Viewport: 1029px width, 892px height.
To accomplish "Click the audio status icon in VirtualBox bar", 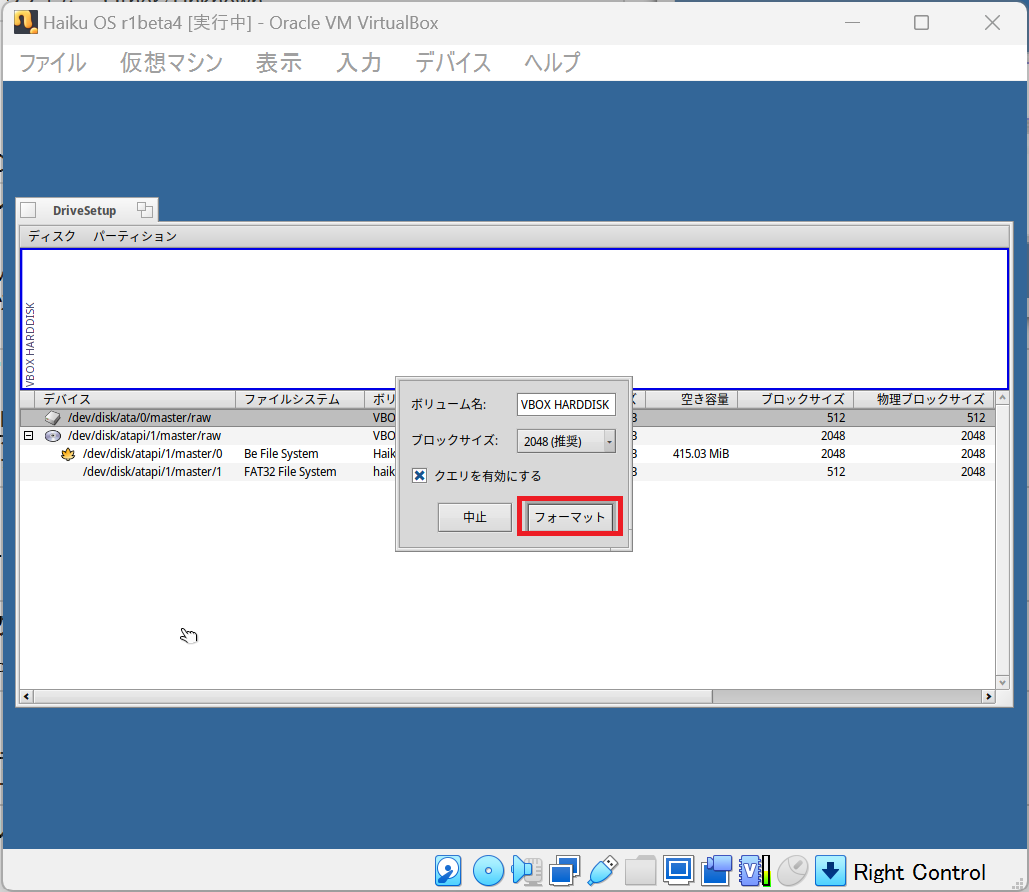I will (x=526, y=871).
